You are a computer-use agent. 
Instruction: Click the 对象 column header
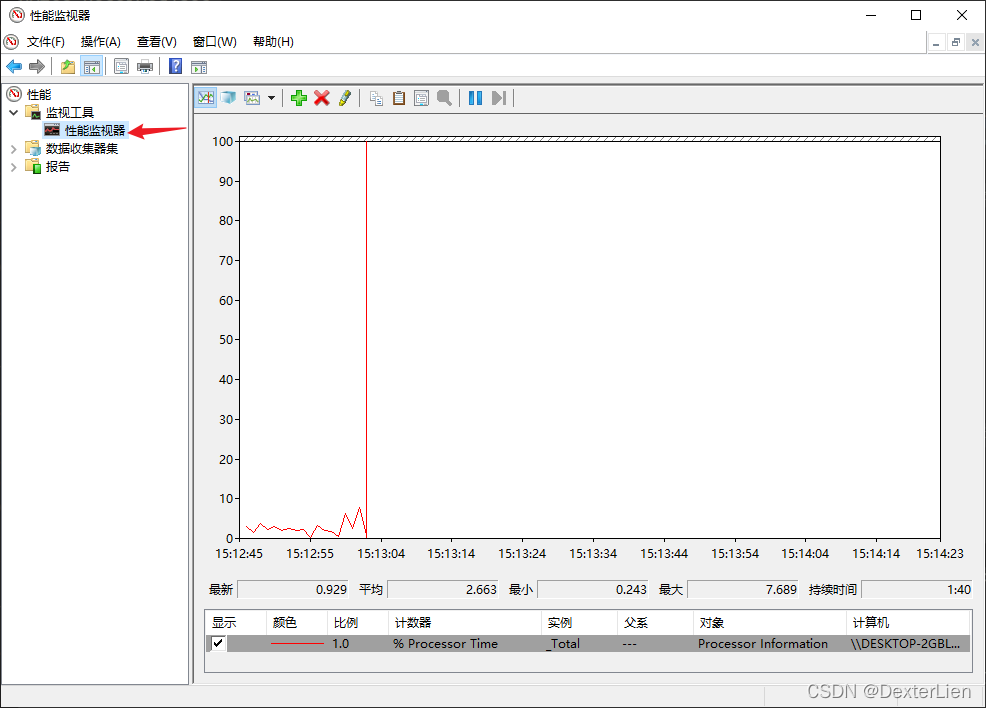(770, 622)
